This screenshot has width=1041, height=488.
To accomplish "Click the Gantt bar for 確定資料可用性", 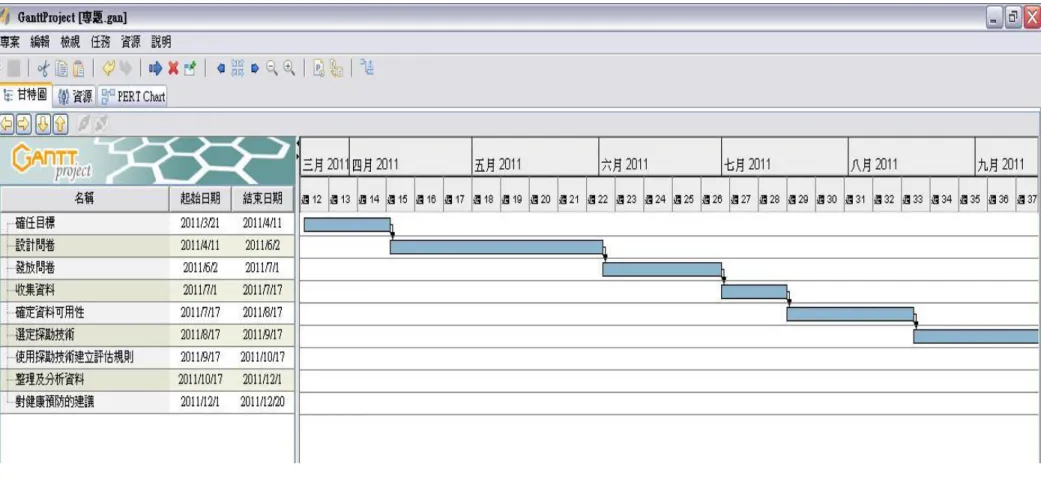I will [850, 314].
